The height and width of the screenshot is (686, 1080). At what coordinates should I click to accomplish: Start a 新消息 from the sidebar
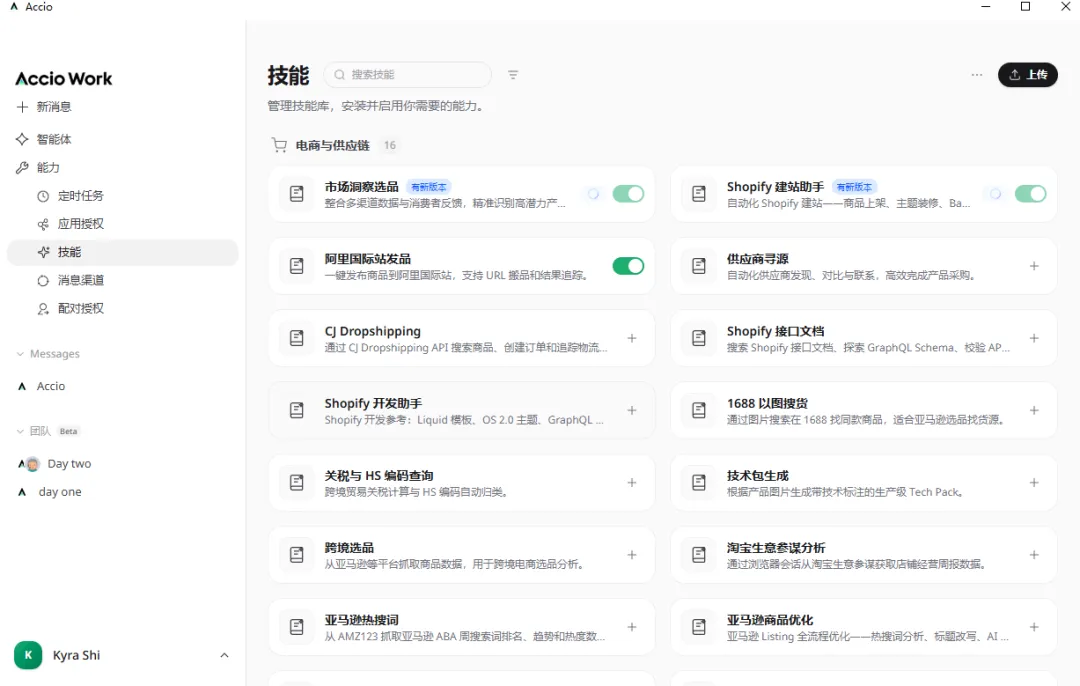click(53, 107)
